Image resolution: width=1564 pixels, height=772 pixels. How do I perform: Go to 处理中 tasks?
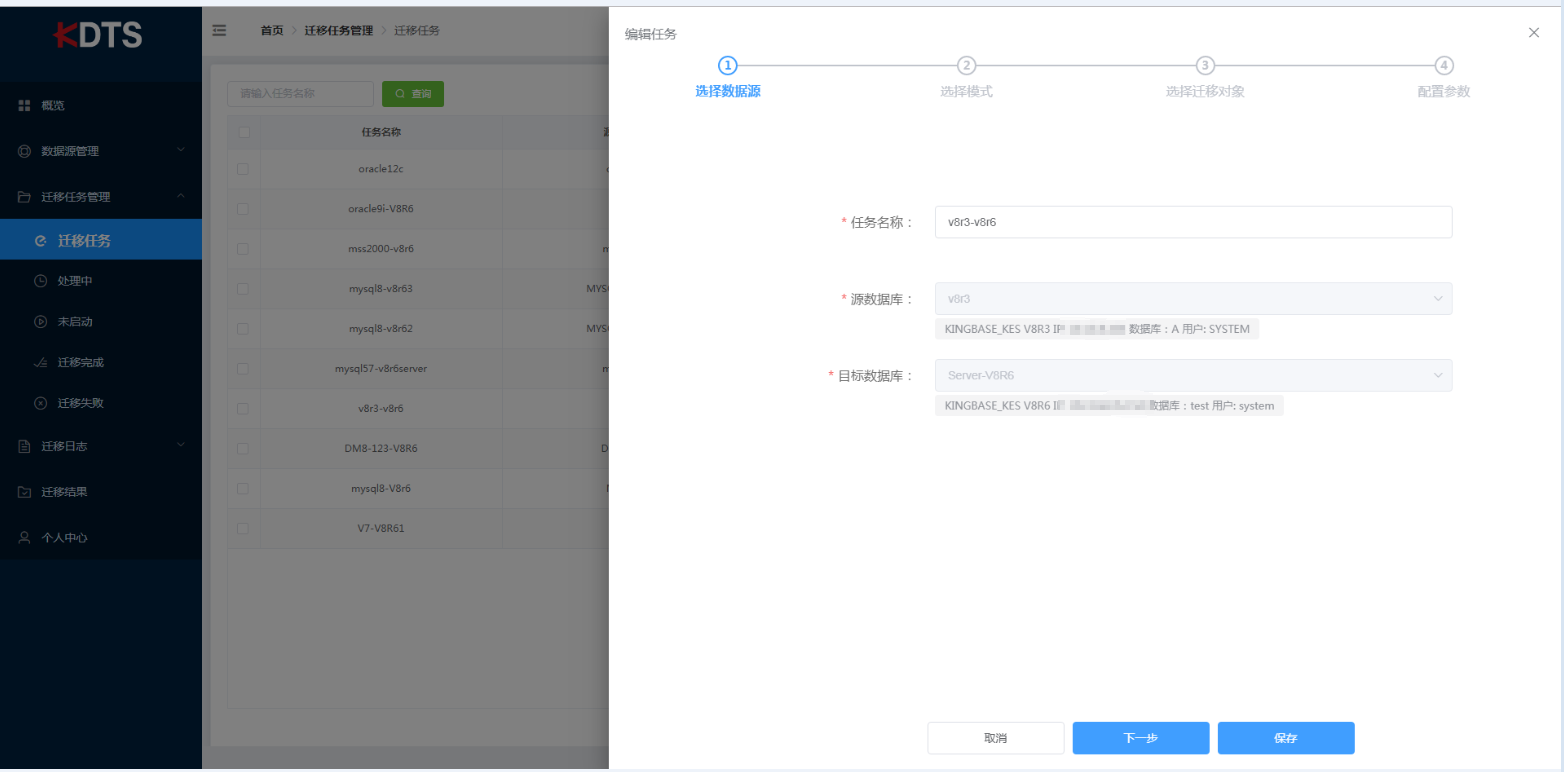click(101, 281)
